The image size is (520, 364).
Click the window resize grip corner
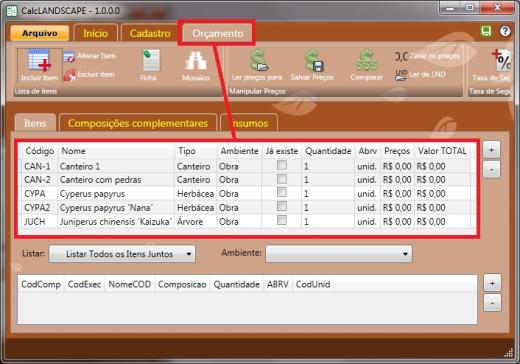tap(509, 353)
